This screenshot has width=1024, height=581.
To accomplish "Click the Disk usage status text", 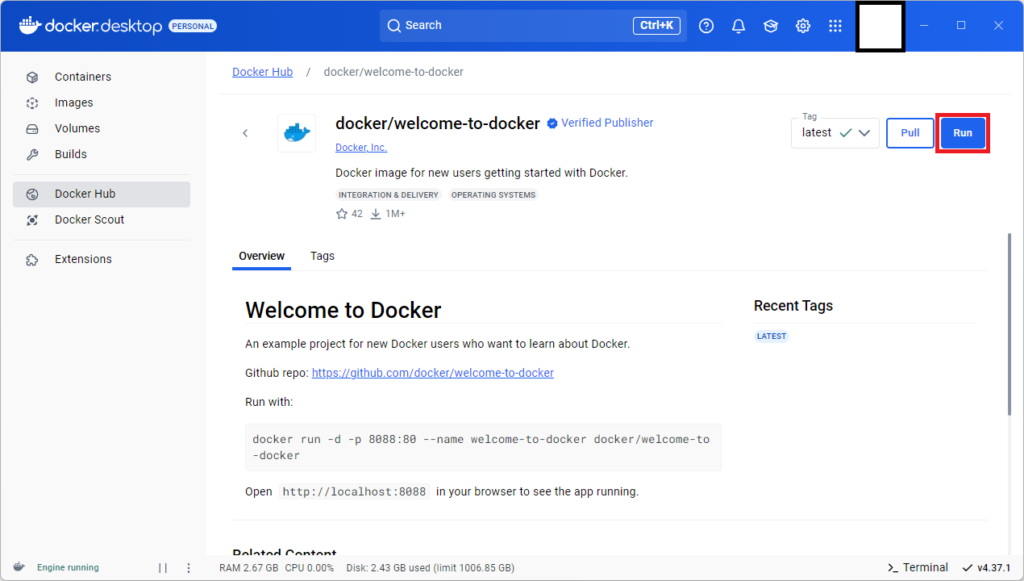I will click(x=430, y=568).
